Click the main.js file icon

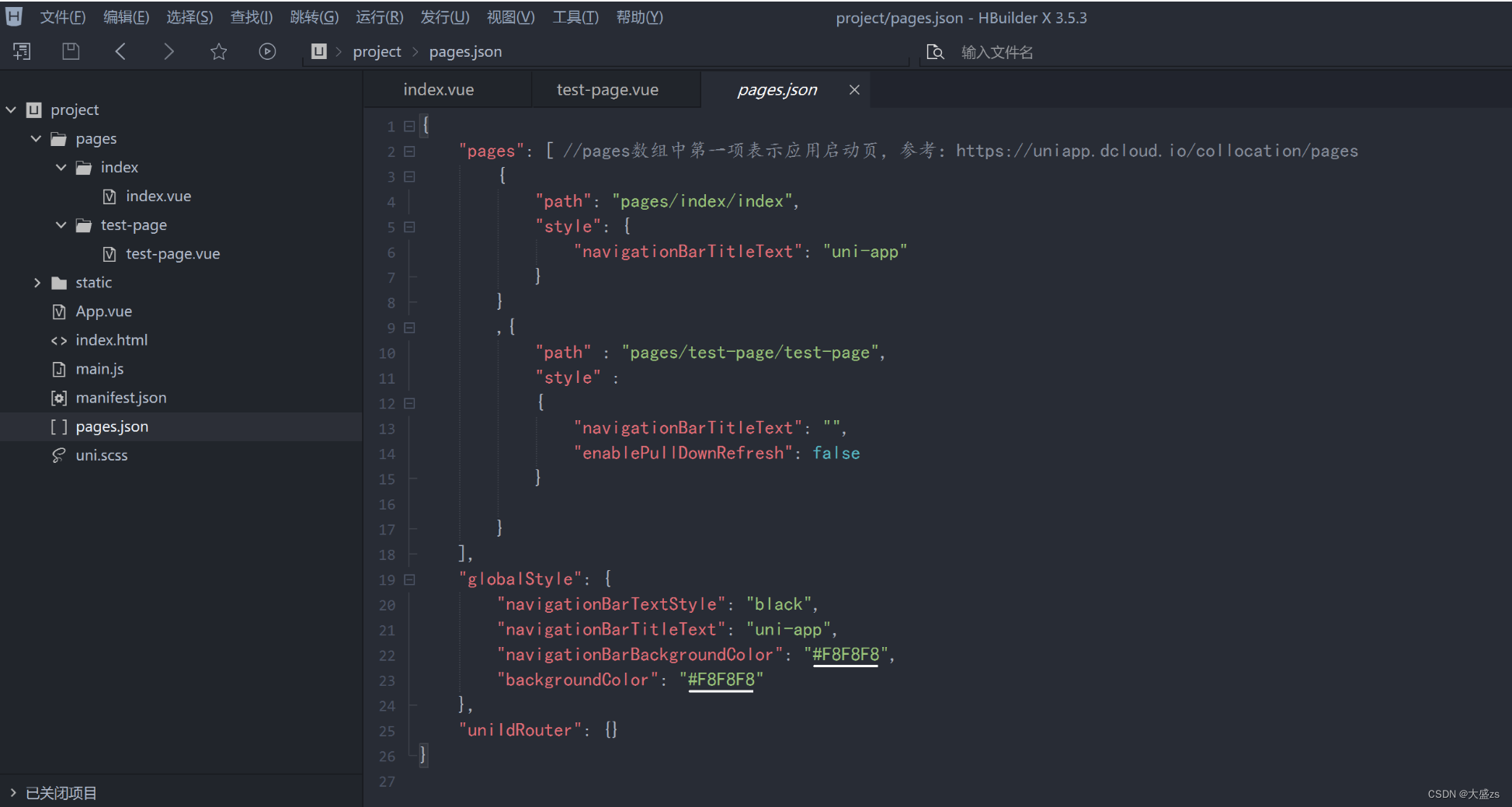click(x=59, y=369)
